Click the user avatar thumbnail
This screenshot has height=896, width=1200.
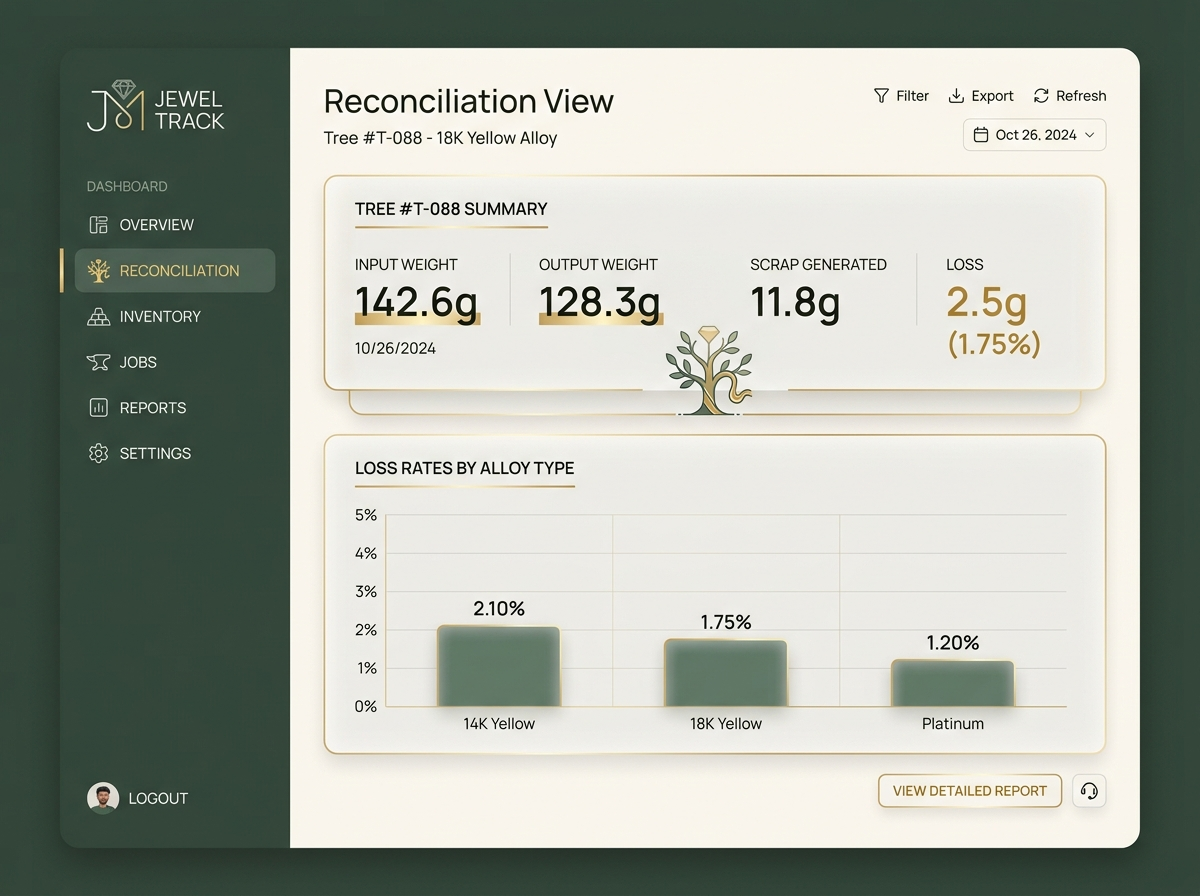(103, 798)
